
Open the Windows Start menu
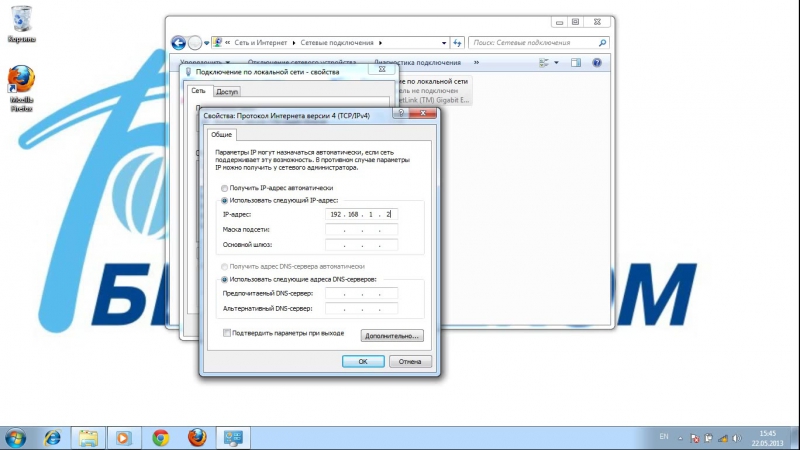15,438
